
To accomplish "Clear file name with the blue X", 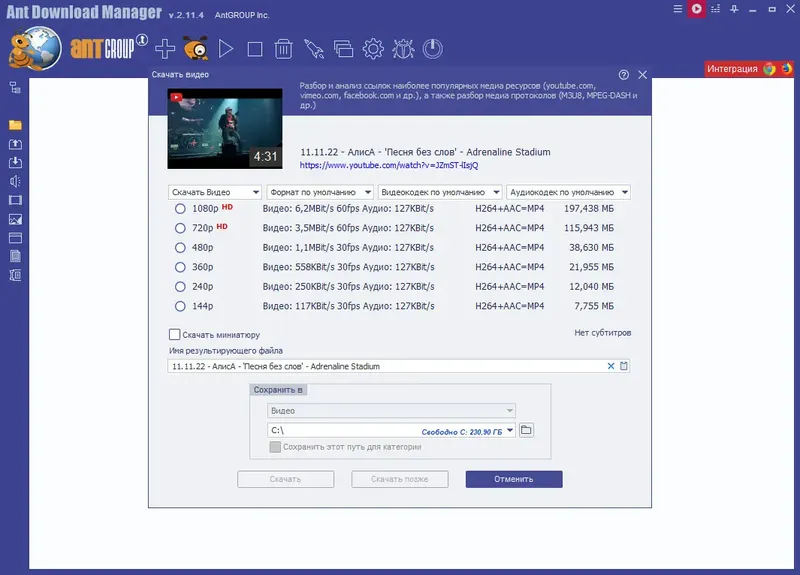I will (611, 366).
